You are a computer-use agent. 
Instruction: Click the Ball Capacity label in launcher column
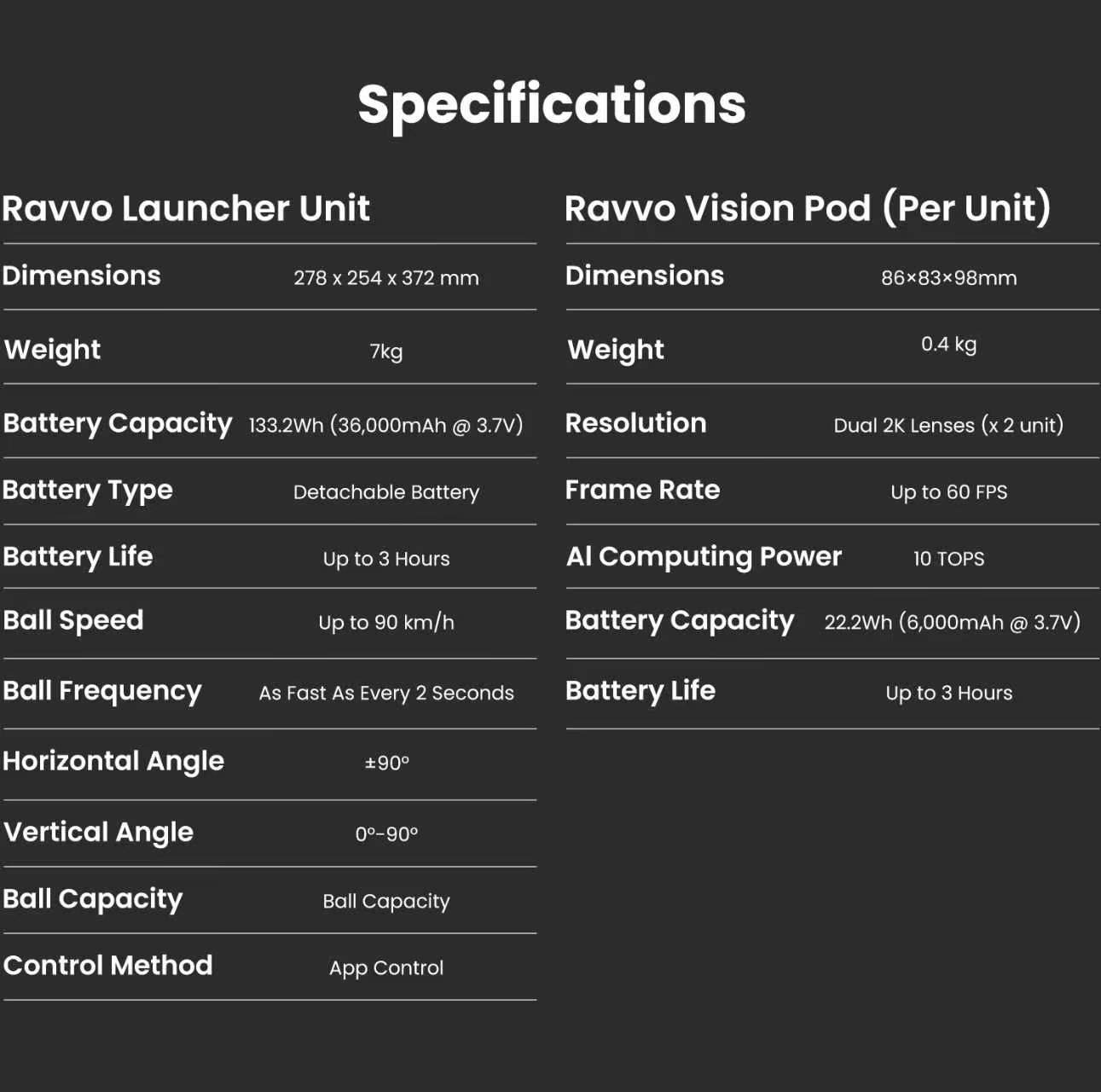93,899
